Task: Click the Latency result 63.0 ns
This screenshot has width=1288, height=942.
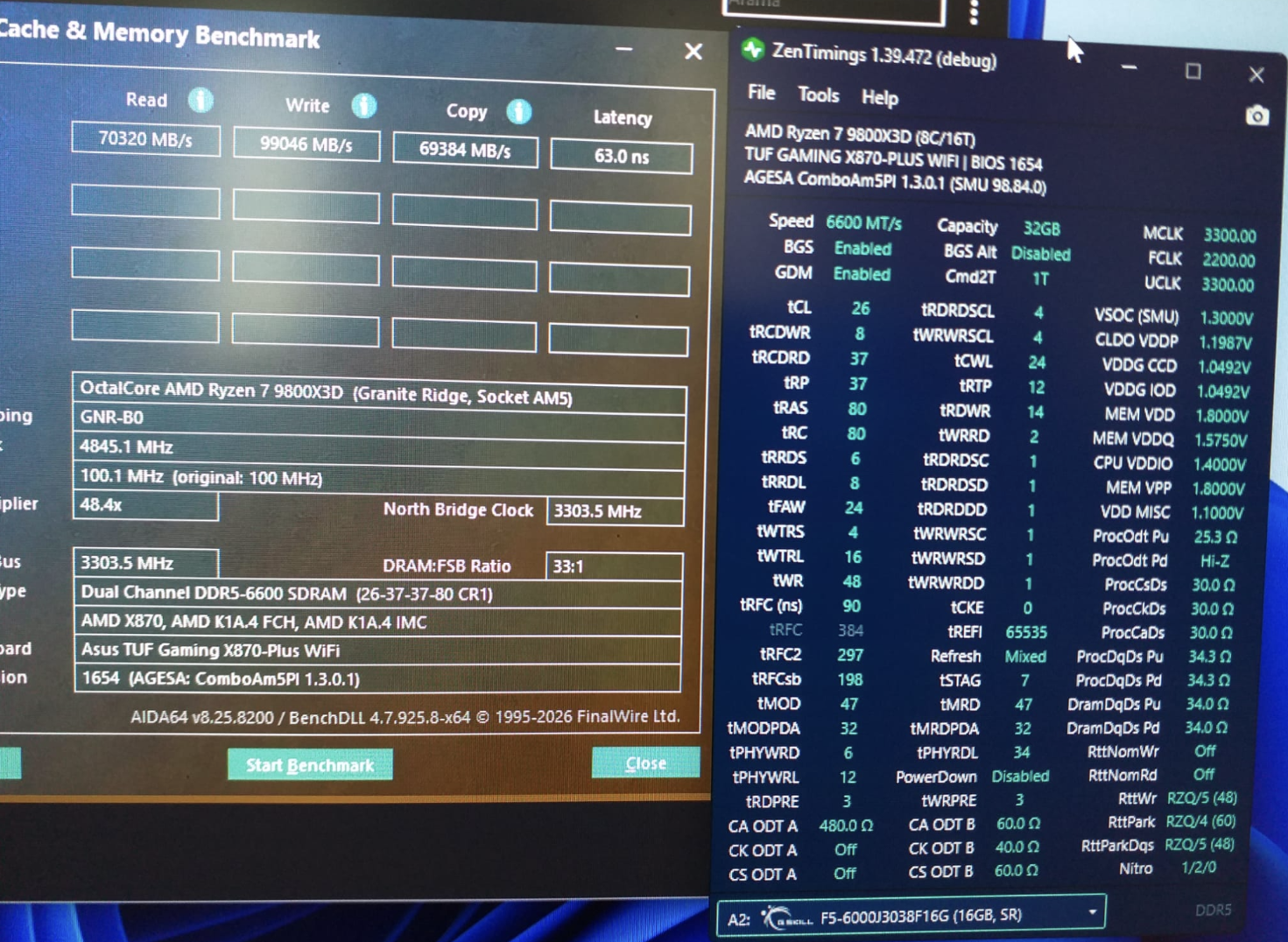Action: pos(622,157)
